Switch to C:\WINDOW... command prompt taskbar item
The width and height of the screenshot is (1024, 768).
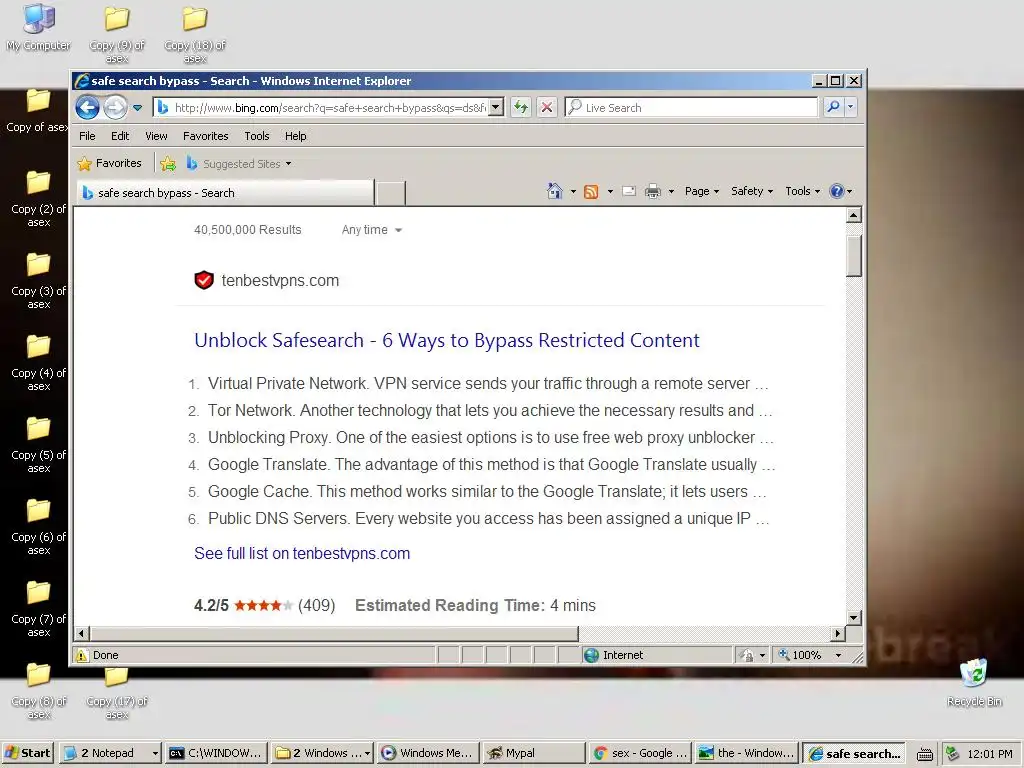point(216,753)
